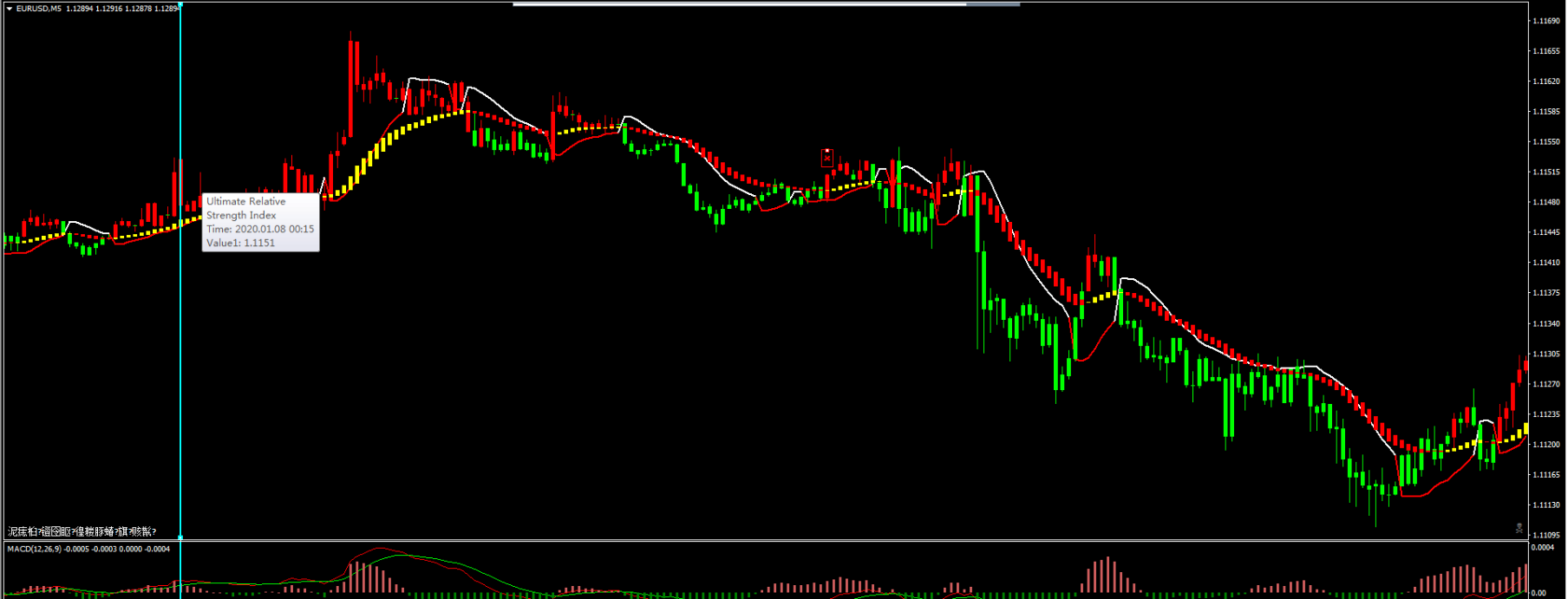
Task: Click the 1.11305 price level on scale
Action: [x=1545, y=354]
